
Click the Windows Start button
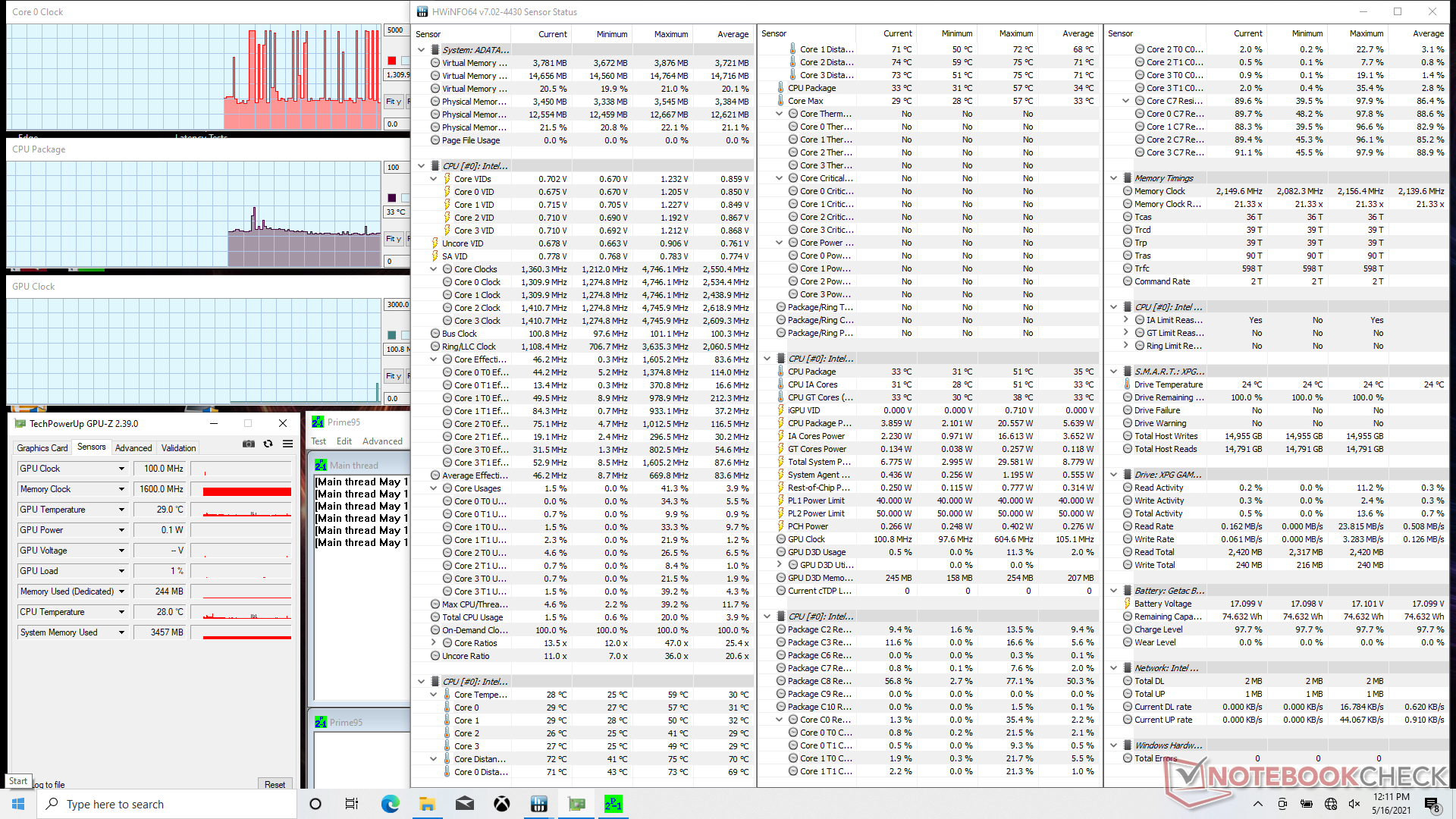click(18, 804)
